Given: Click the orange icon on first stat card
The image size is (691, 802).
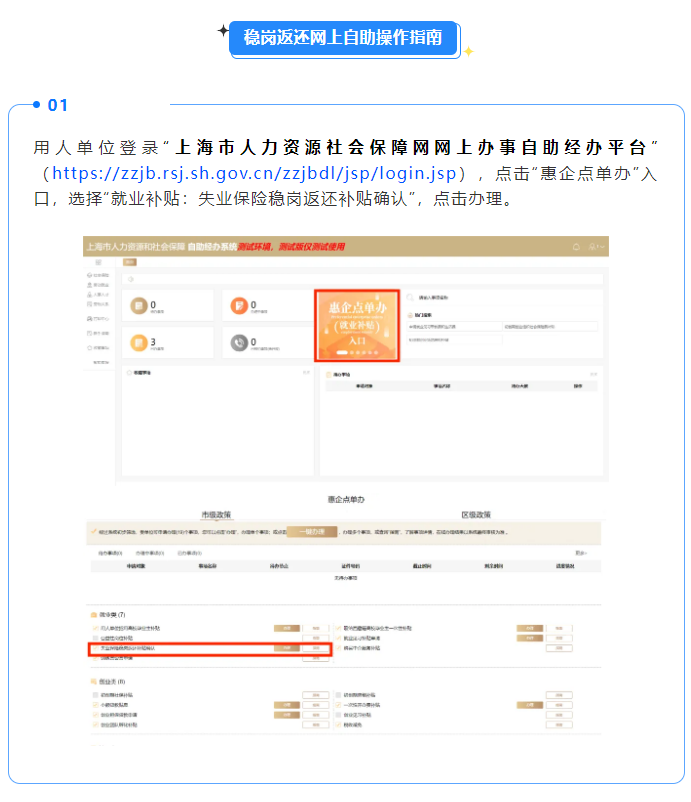Looking at the screenshot, I should [x=138, y=305].
